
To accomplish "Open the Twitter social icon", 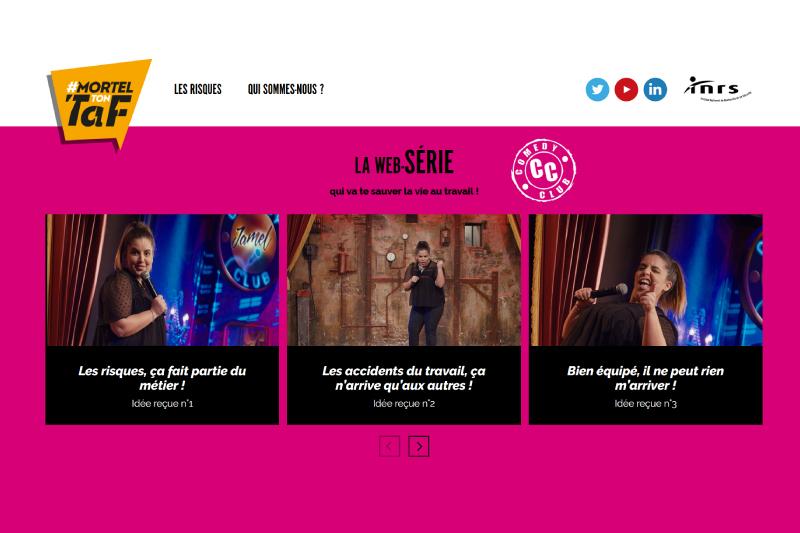I will 597,89.
